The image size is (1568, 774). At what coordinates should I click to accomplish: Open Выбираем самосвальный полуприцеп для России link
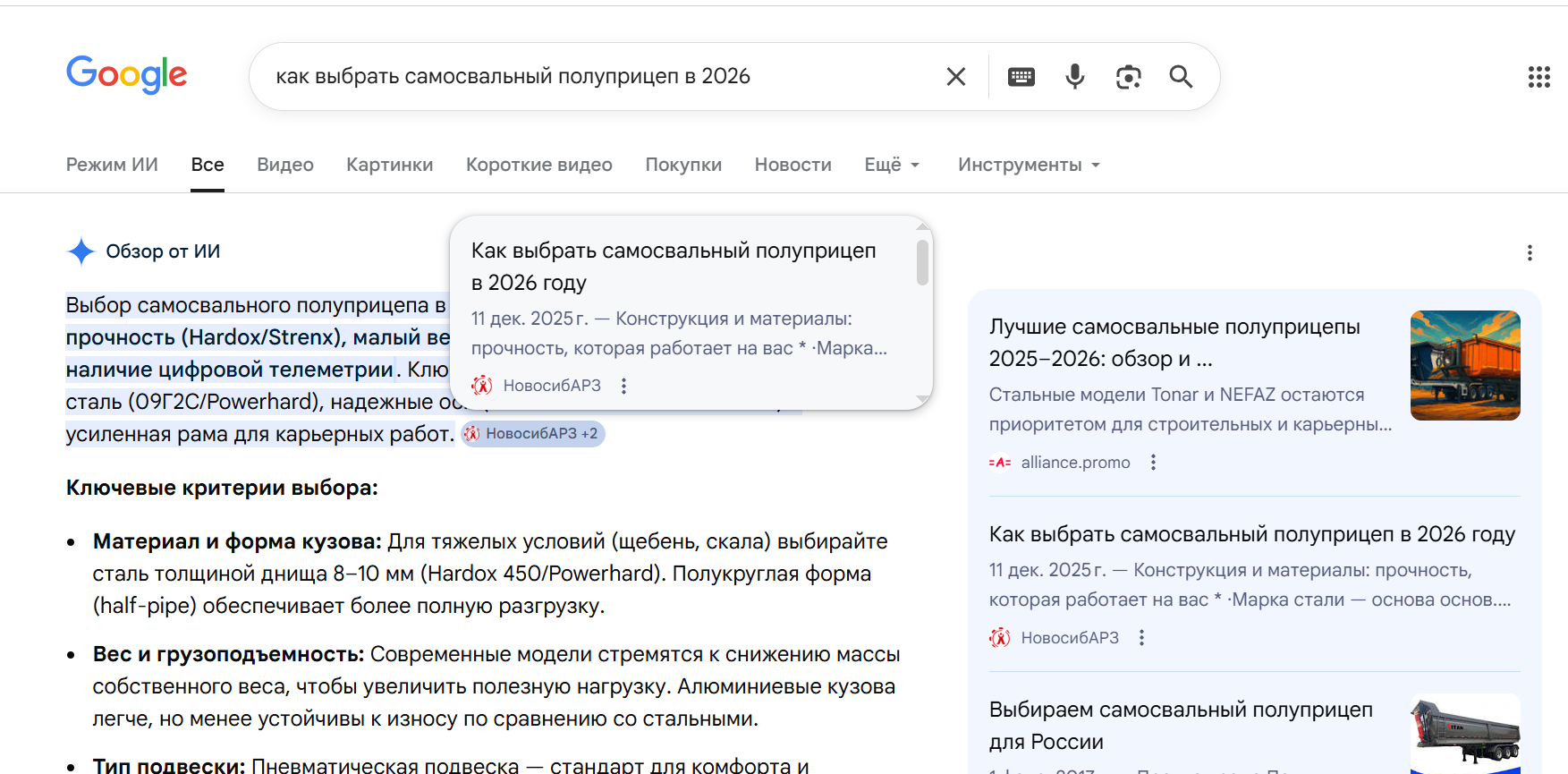click(x=1180, y=726)
